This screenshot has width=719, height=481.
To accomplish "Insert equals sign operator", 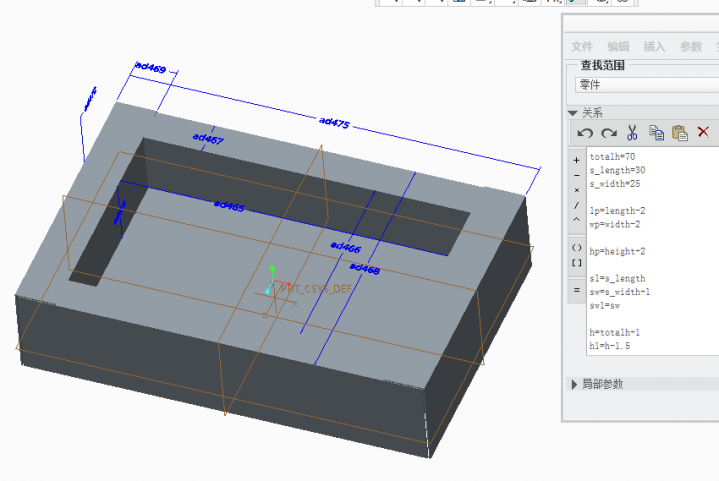I will [x=576, y=290].
